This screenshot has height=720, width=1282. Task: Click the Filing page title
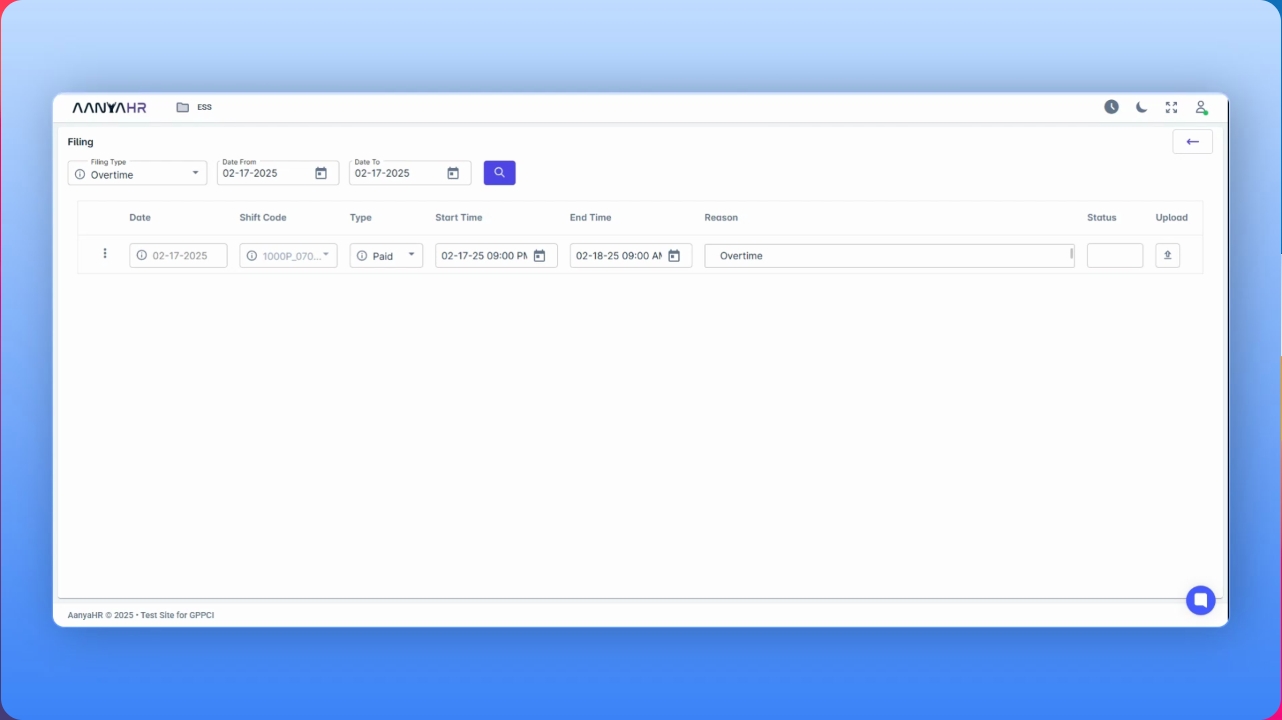pos(81,142)
